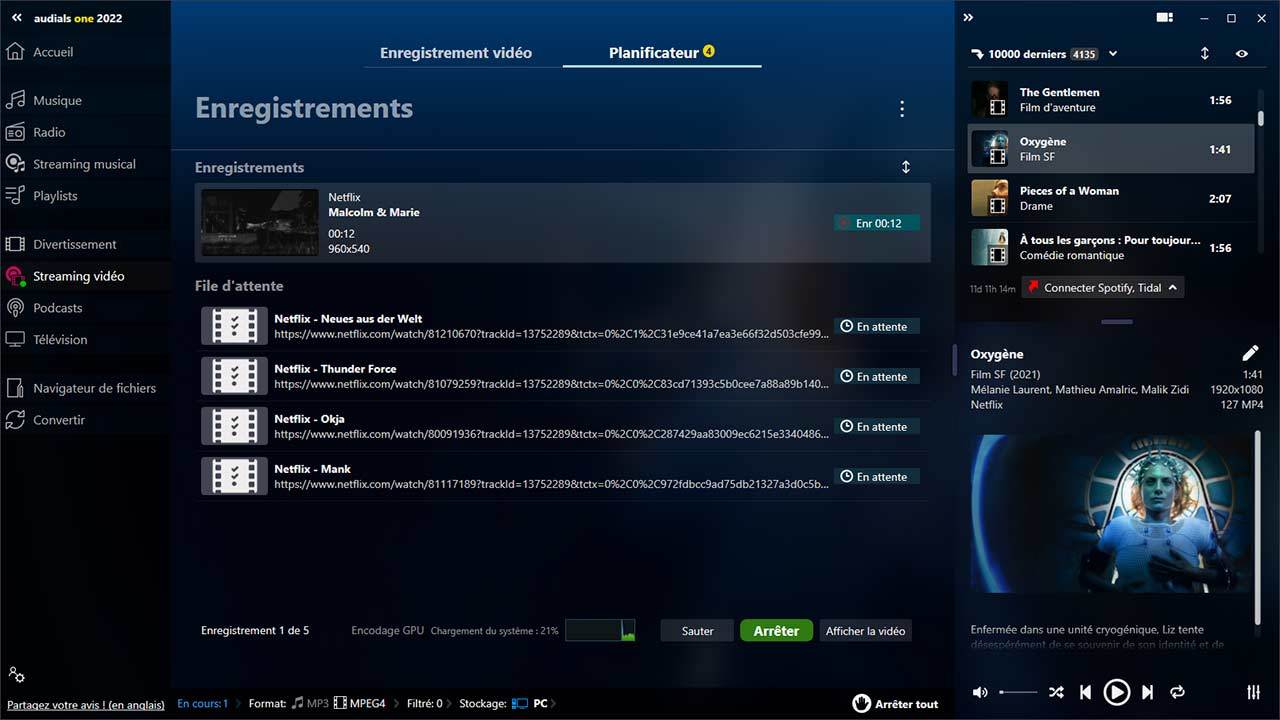Open Partagez votre avis link
The image size is (1280, 720).
coord(86,704)
